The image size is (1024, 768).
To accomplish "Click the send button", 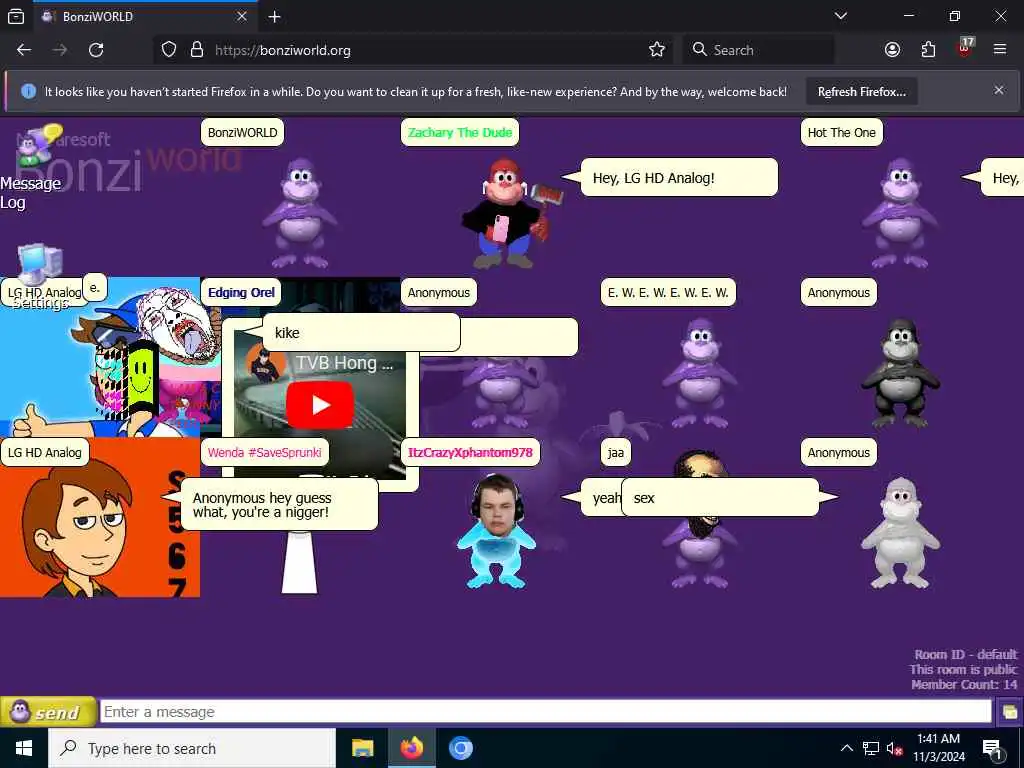I will click(48, 712).
